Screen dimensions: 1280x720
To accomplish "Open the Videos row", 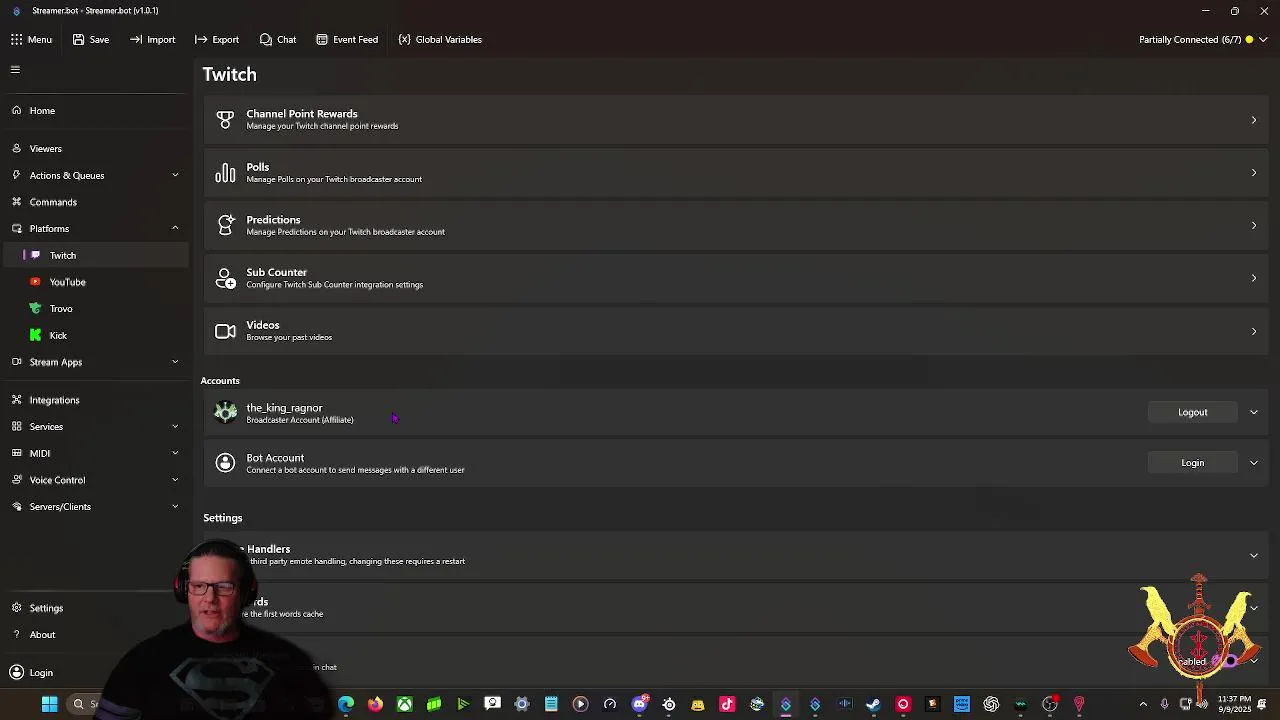I will (x=735, y=330).
